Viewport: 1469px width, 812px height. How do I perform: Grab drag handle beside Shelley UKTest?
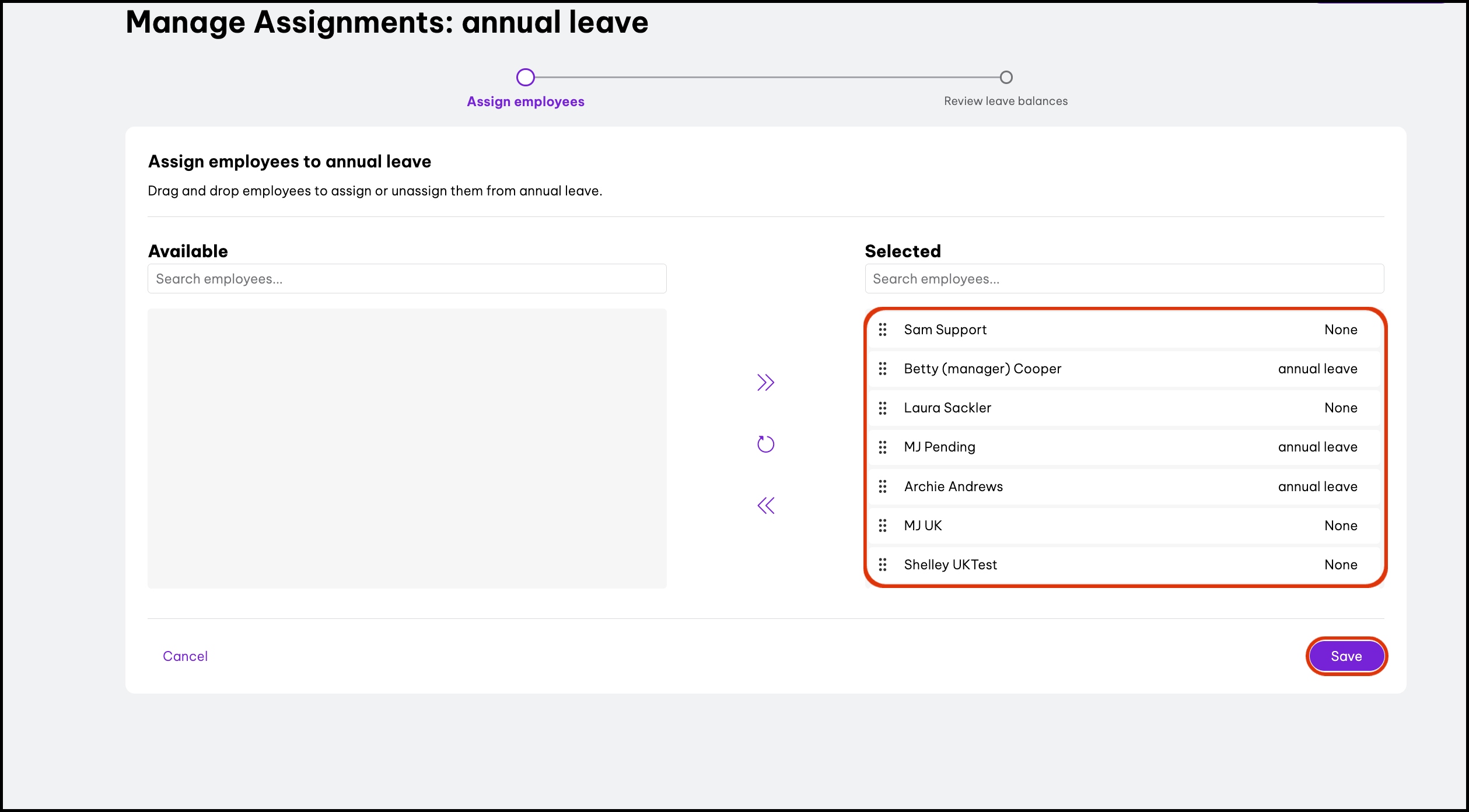tap(883, 565)
